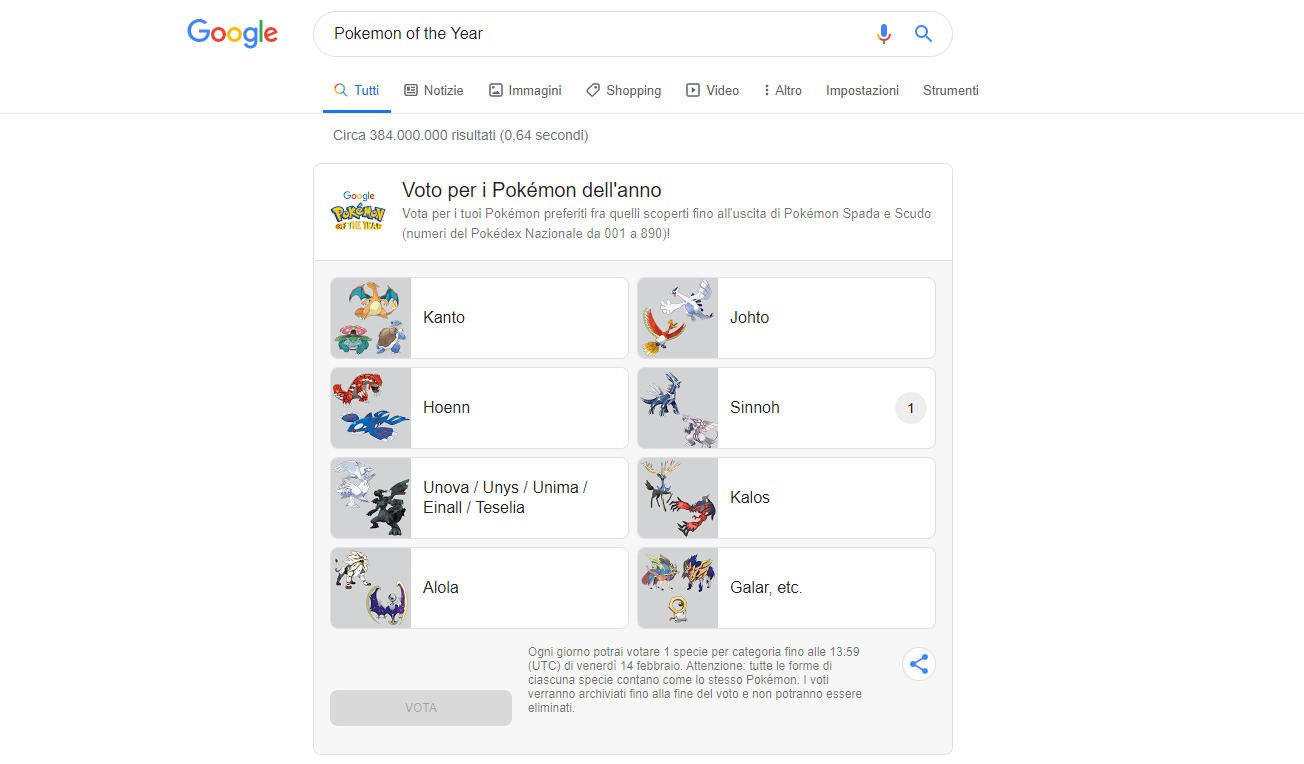
Task: Select the Johto region card
Action: click(786, 318)
